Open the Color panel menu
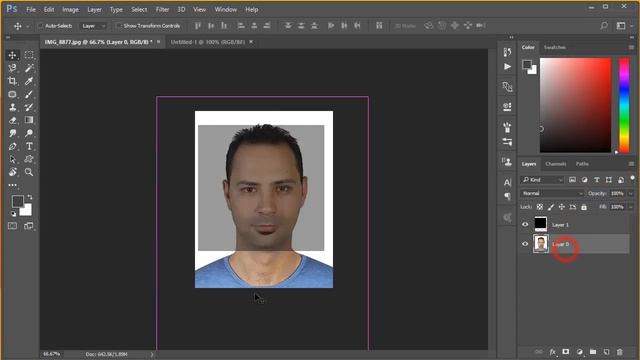This screenshot has height=360, width=640. [x=631, y=47]
